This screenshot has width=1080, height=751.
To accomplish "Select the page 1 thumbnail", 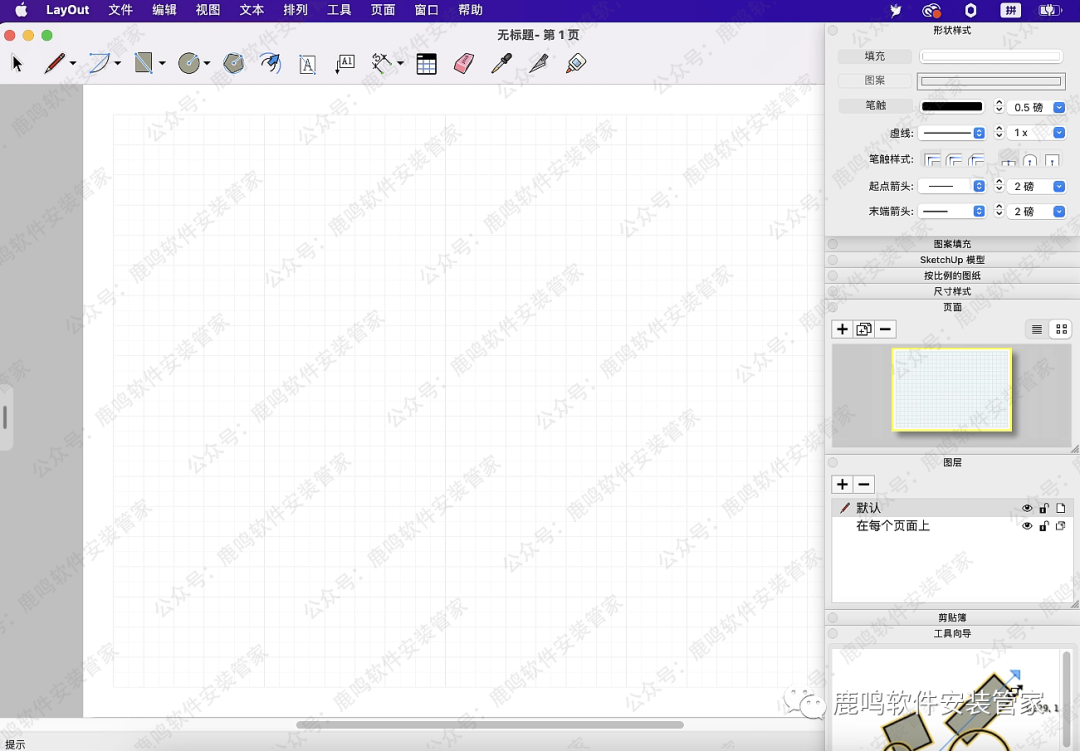I will tap(951, 389).
